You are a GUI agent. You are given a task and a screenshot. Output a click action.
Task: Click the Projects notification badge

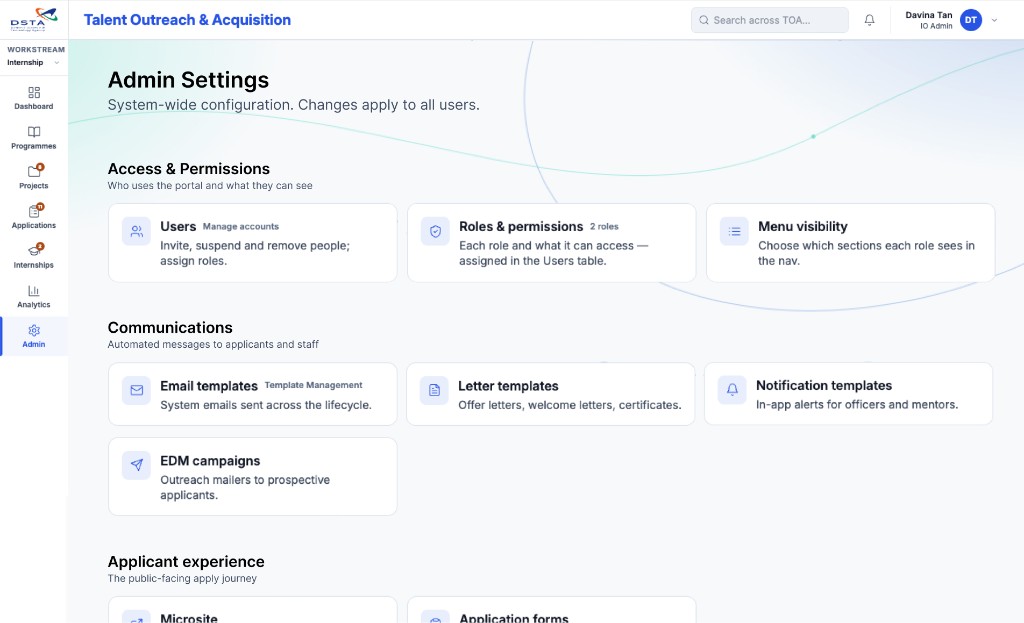pos(40,167)
